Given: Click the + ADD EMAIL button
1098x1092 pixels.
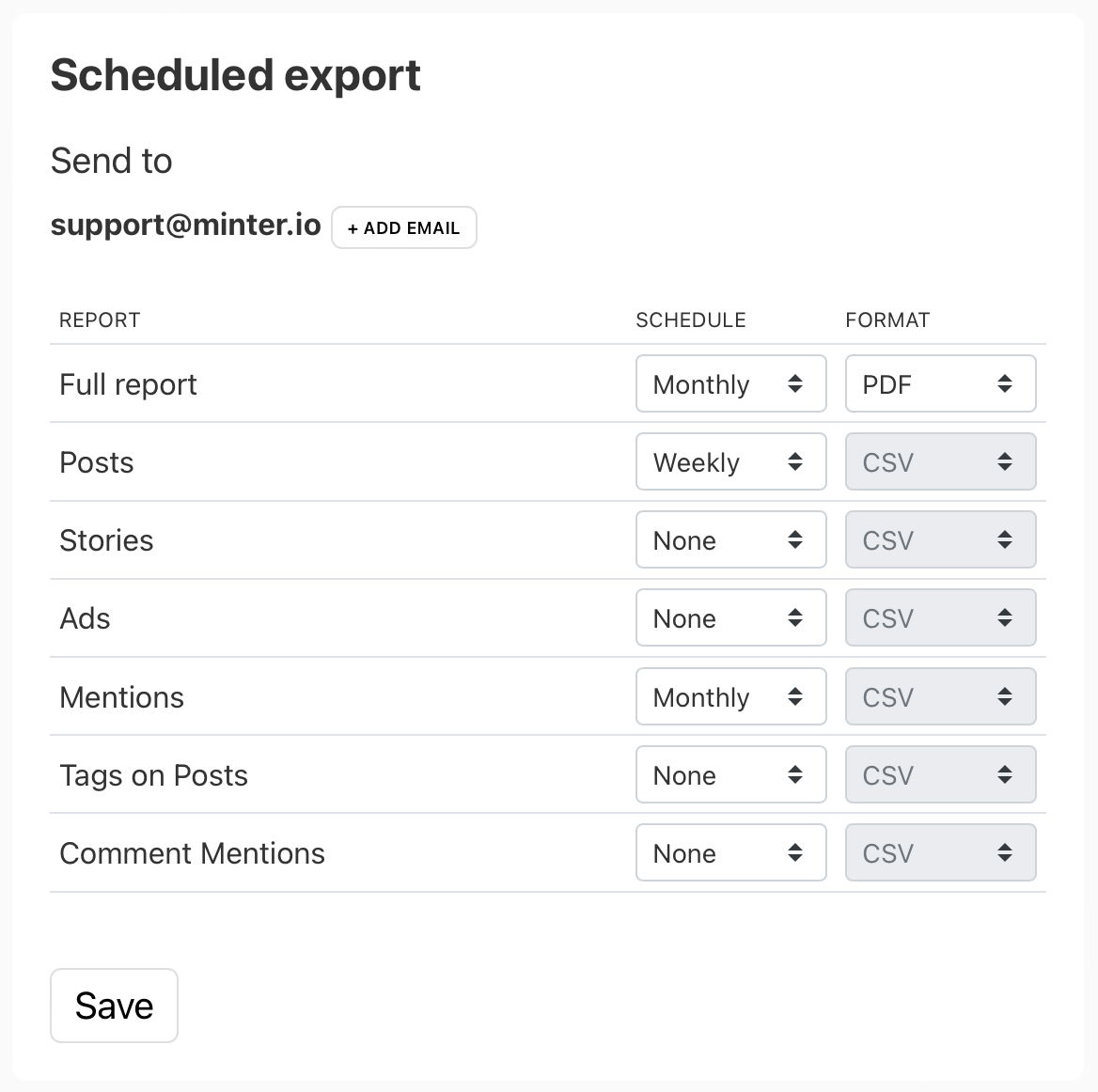Looking at the screenshot, I should click(x=403, y=227).
